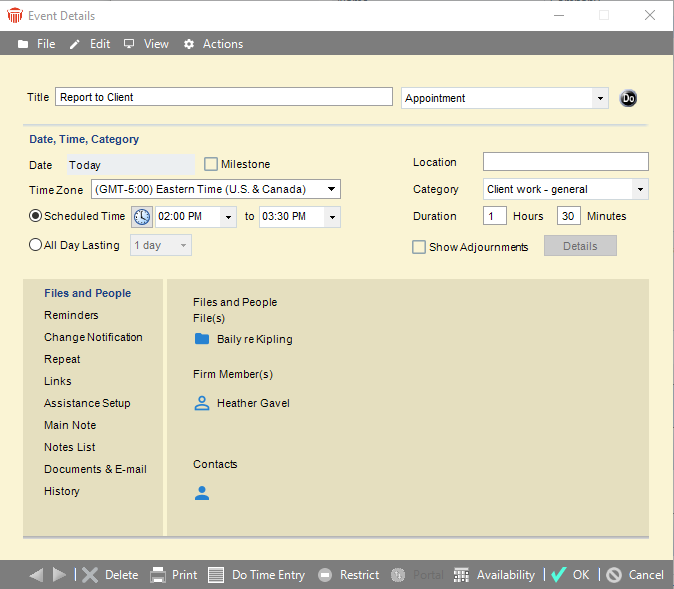Enable the Milestone checkbox

click(x=211, y=164)
